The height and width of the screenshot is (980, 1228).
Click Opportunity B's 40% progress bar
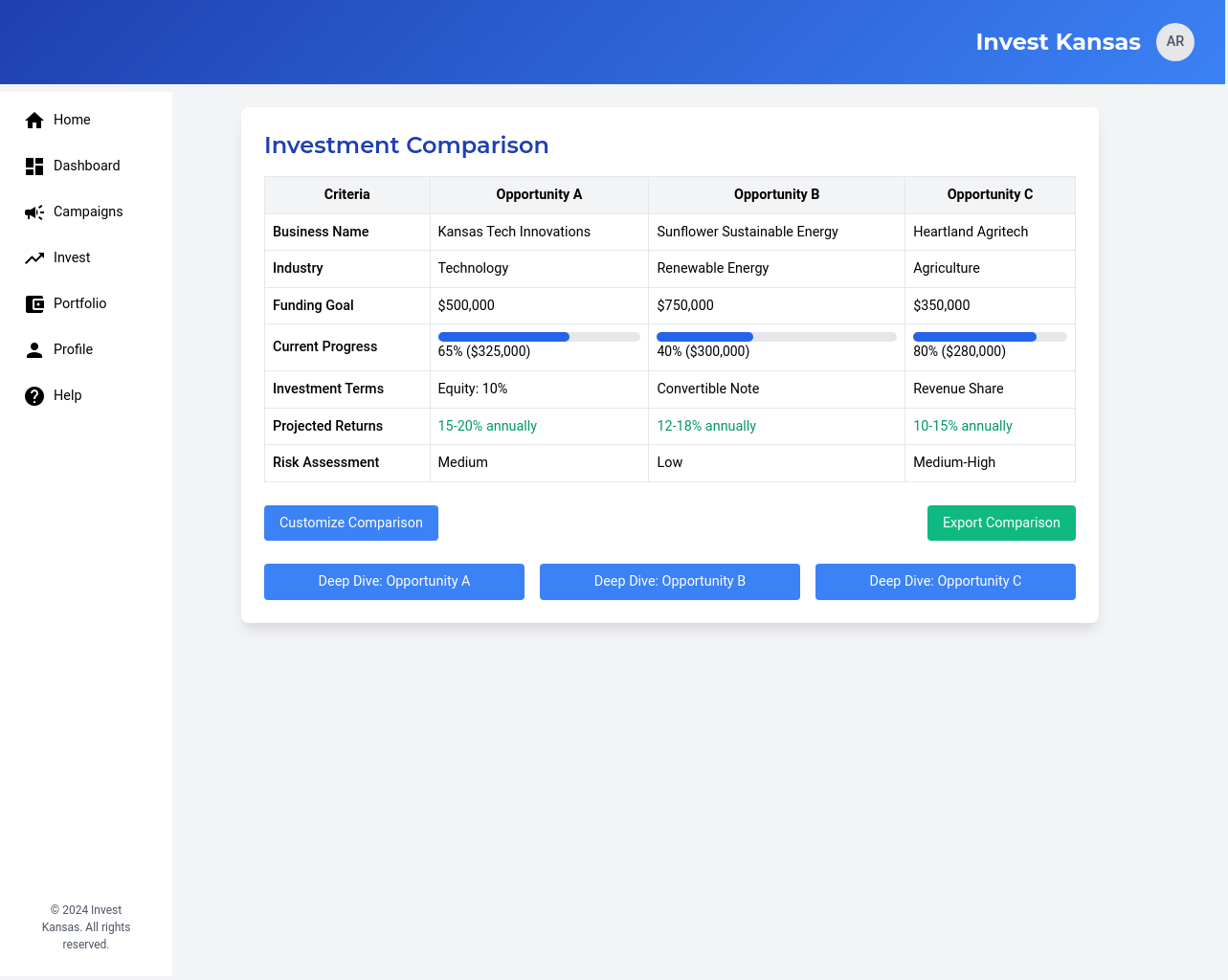click(x=776, y=337)
